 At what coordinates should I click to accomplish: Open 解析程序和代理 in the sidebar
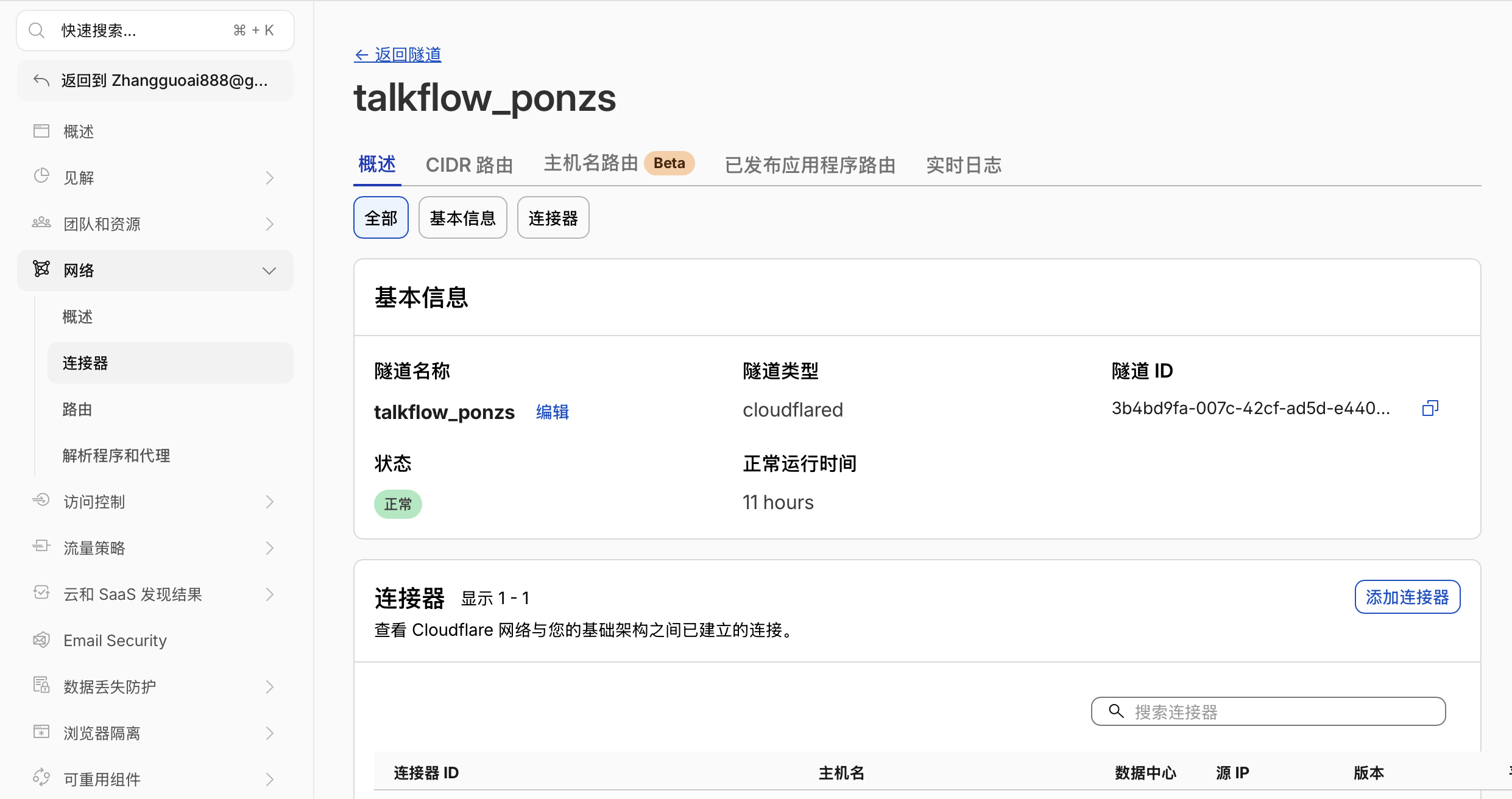click(116, 456)
